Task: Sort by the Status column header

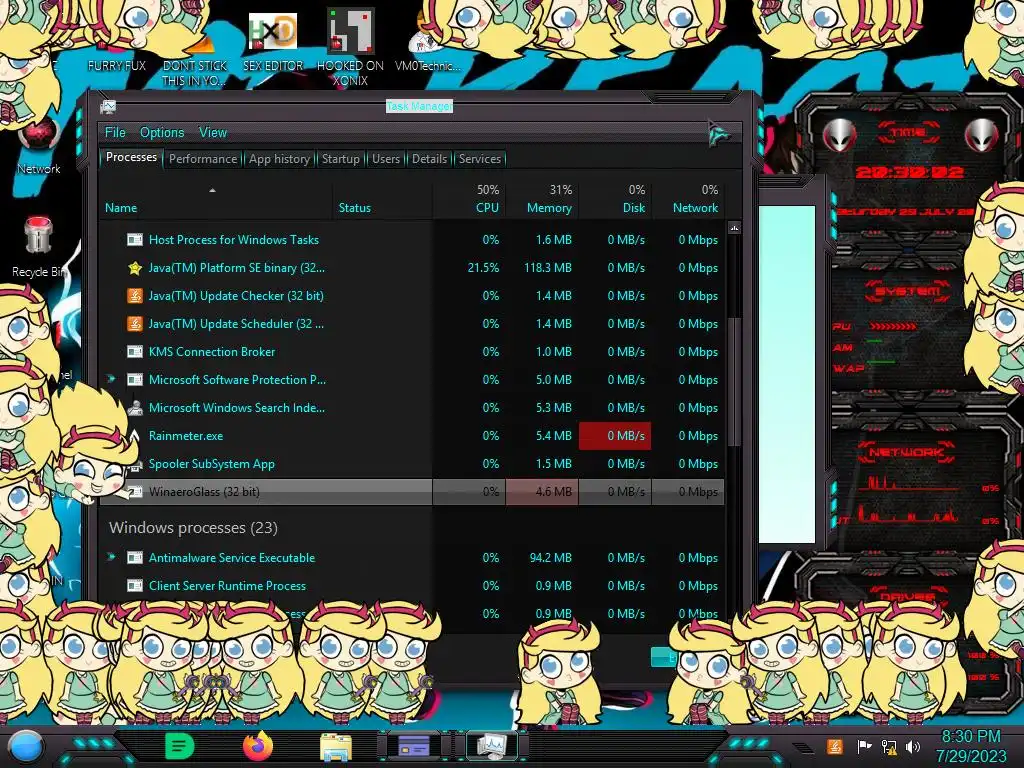Action: [x=383, y=199]
